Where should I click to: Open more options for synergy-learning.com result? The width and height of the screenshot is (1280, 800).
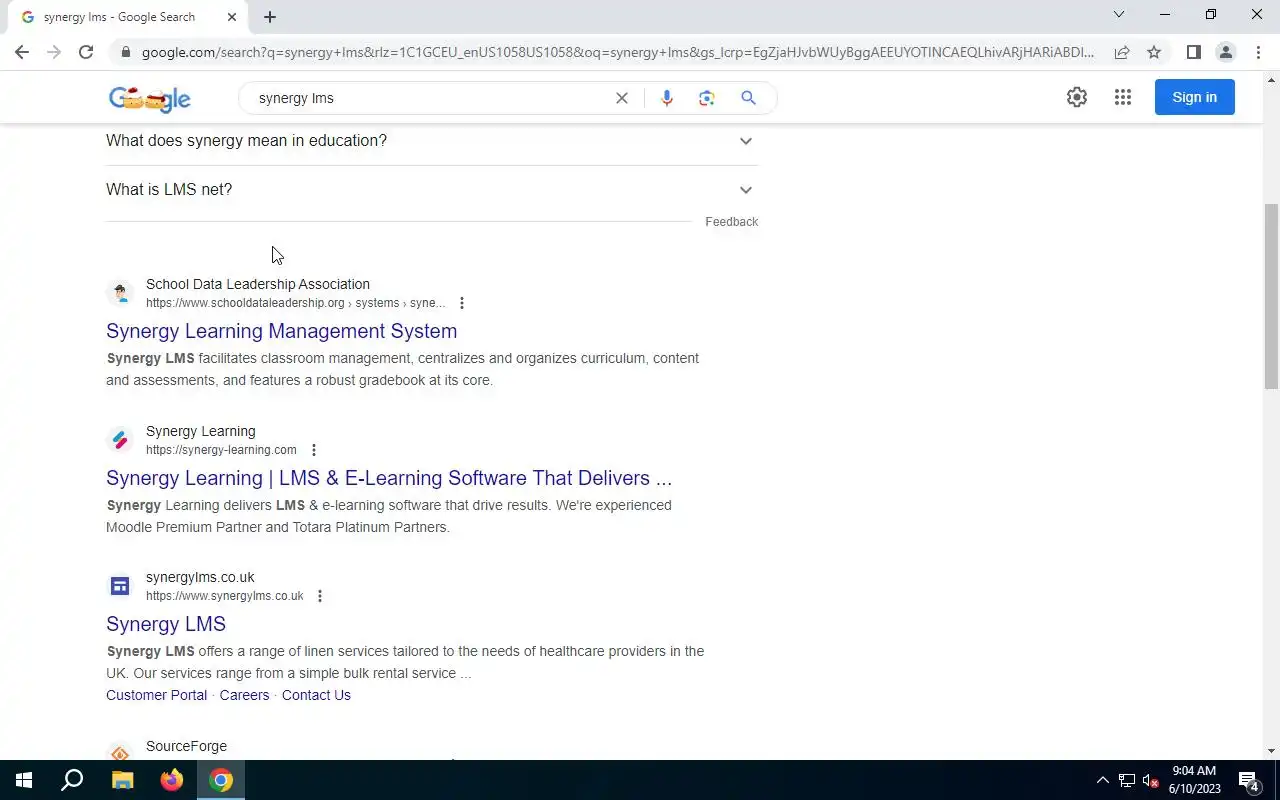[313, 450]
